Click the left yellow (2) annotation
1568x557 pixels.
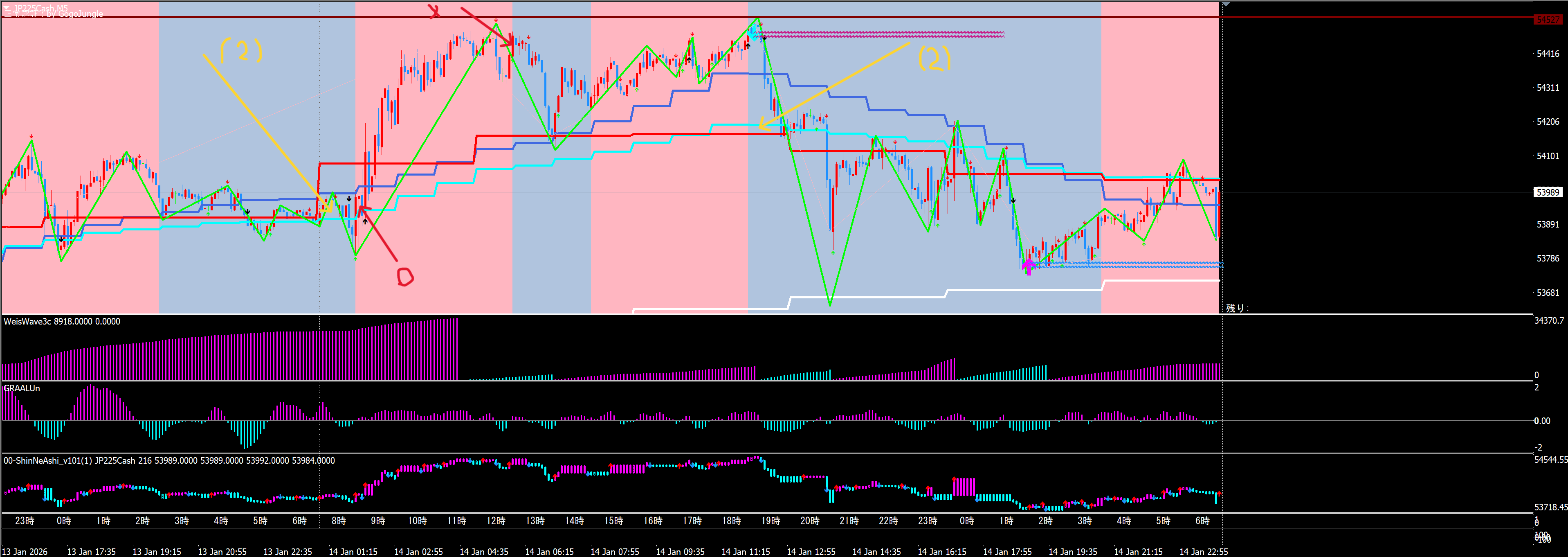pos(241,50)
